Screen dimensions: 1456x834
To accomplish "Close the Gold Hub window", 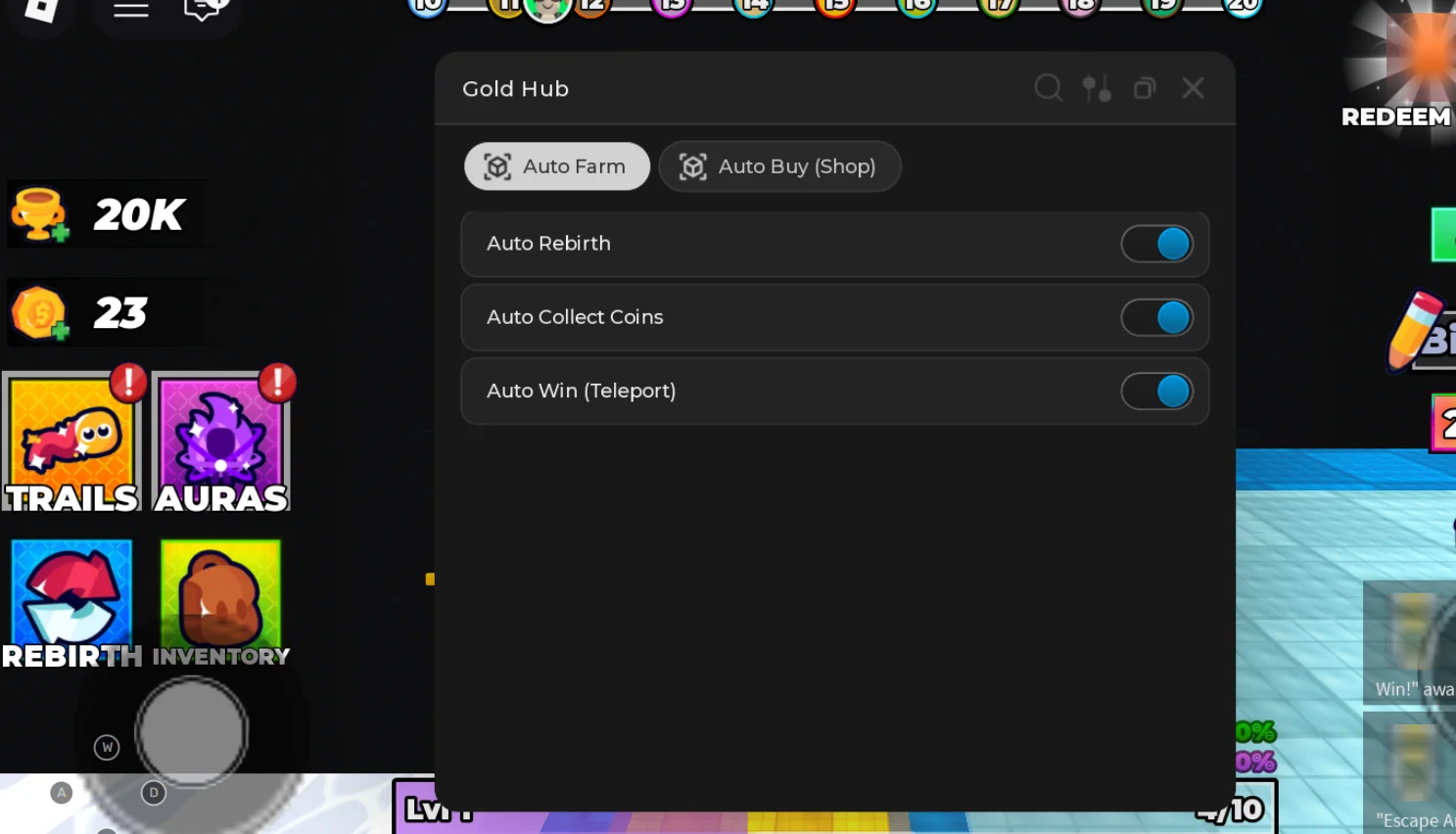I will click(1193, 88).
